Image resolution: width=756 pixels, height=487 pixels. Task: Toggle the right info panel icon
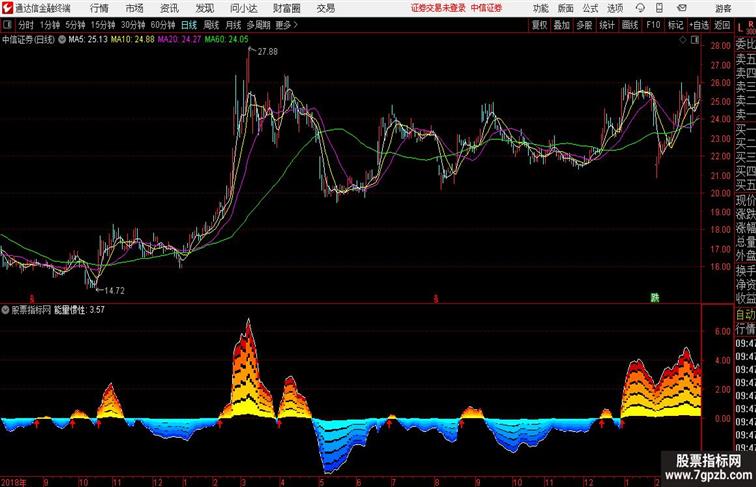tap(695, 40)
